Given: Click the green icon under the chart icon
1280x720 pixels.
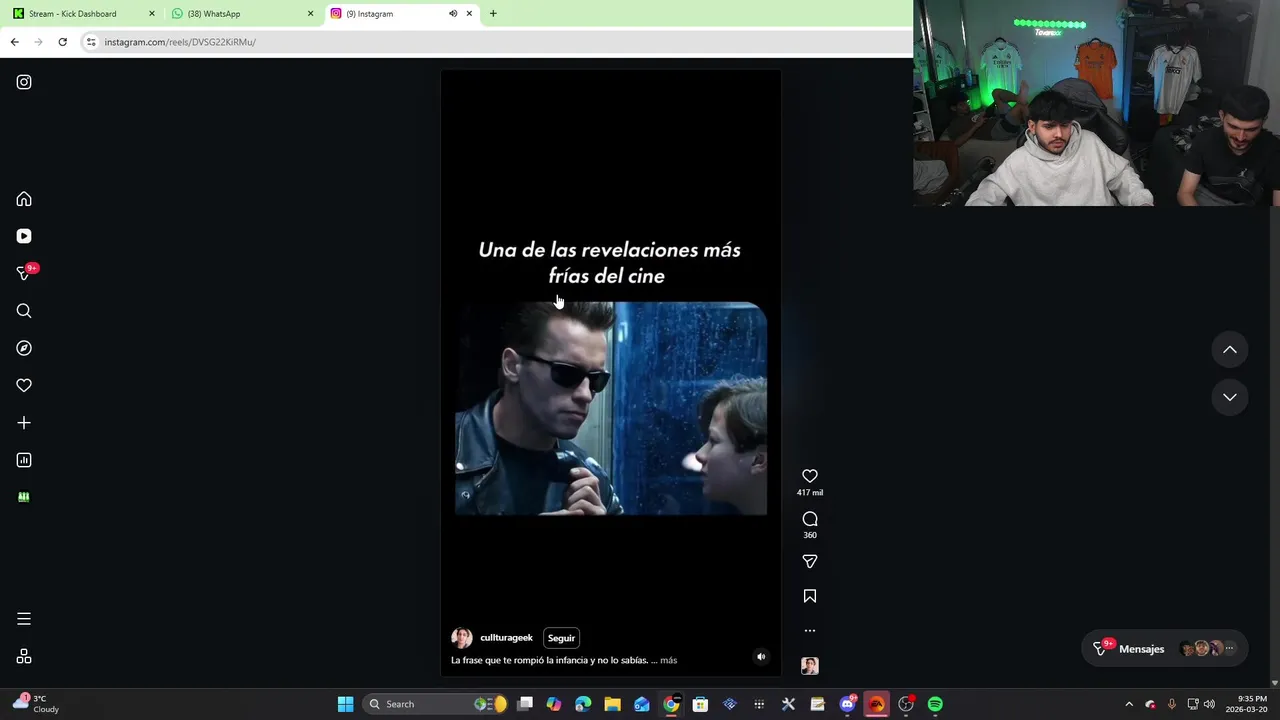Looking at the screenshot, I should point(24,497).
